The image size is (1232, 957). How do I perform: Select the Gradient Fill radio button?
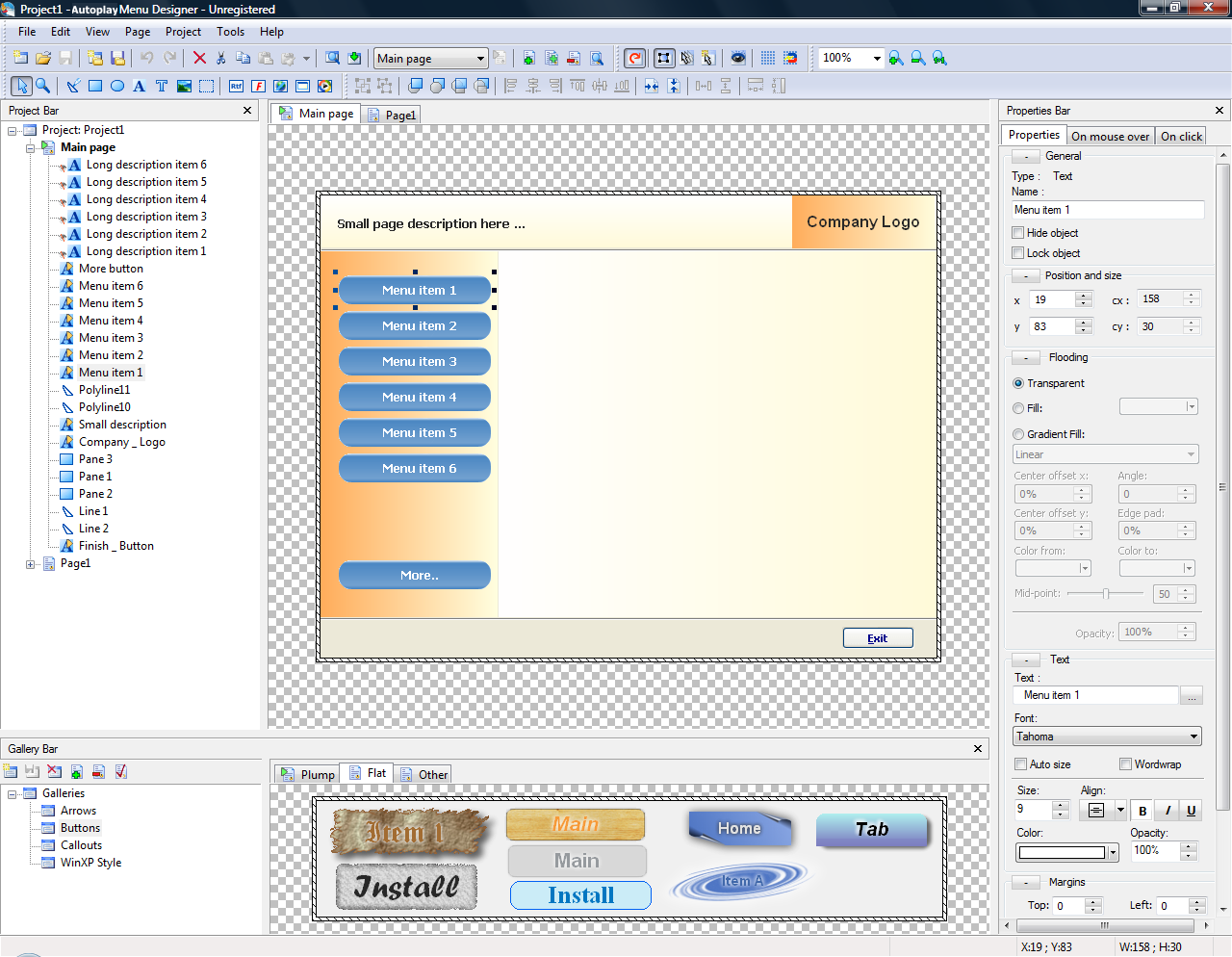coord(1018,434)
